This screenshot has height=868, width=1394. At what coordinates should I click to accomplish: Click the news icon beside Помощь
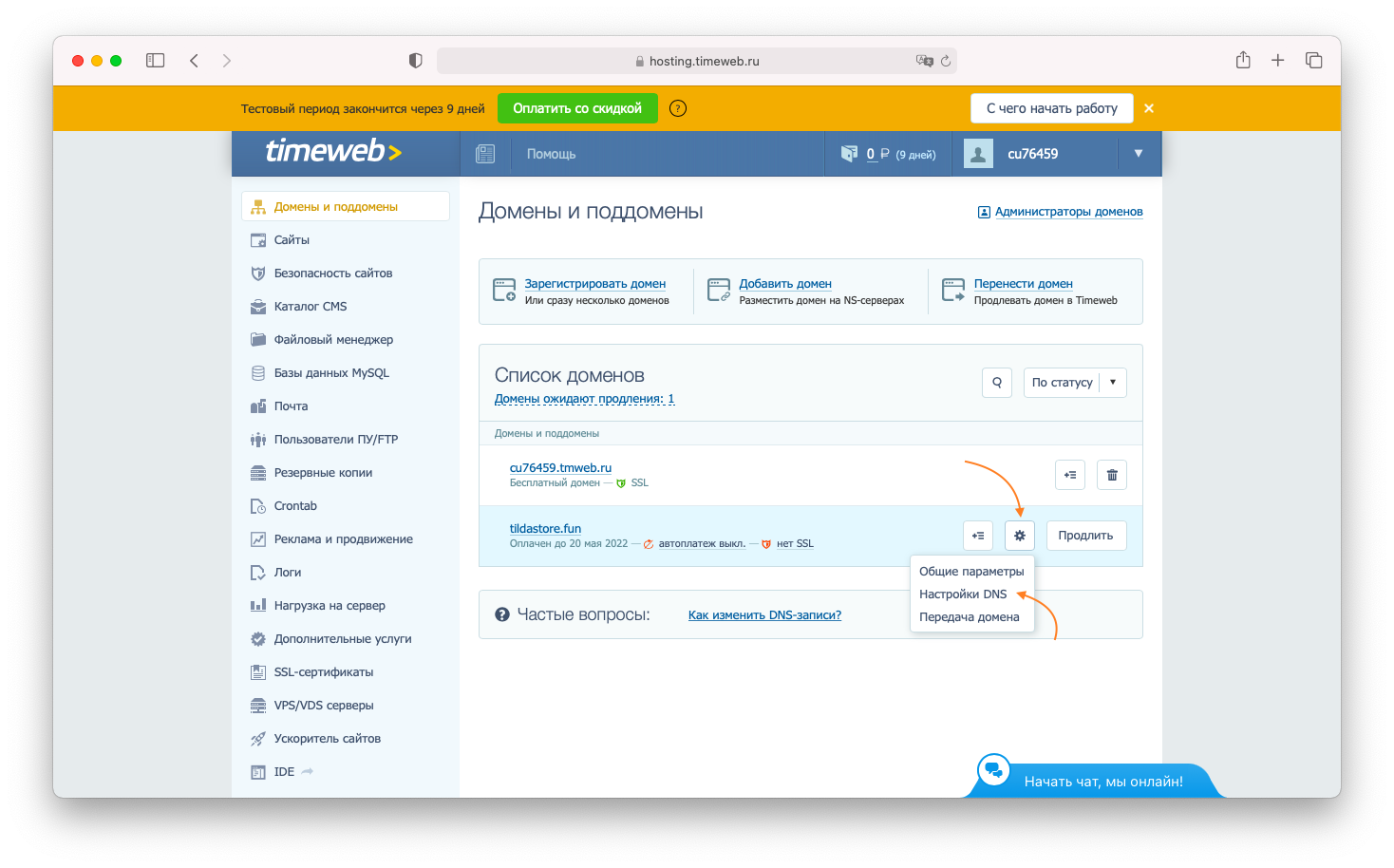click(x=485, y=154)
